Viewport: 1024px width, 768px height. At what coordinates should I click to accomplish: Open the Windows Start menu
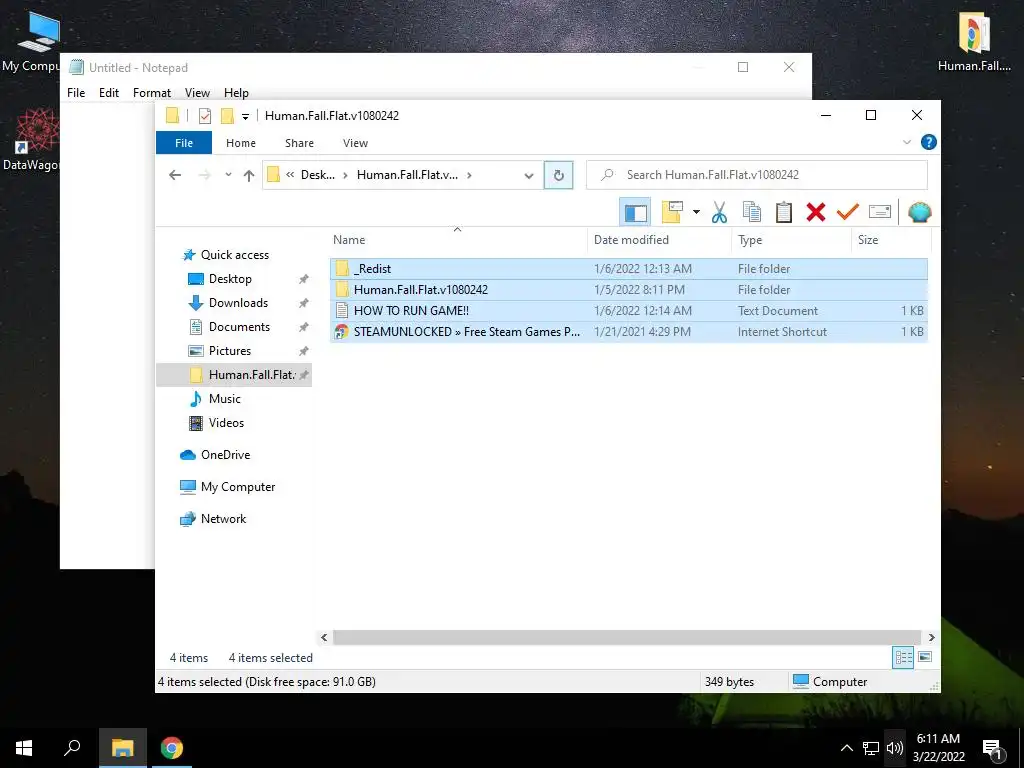[x=24, y=748]
